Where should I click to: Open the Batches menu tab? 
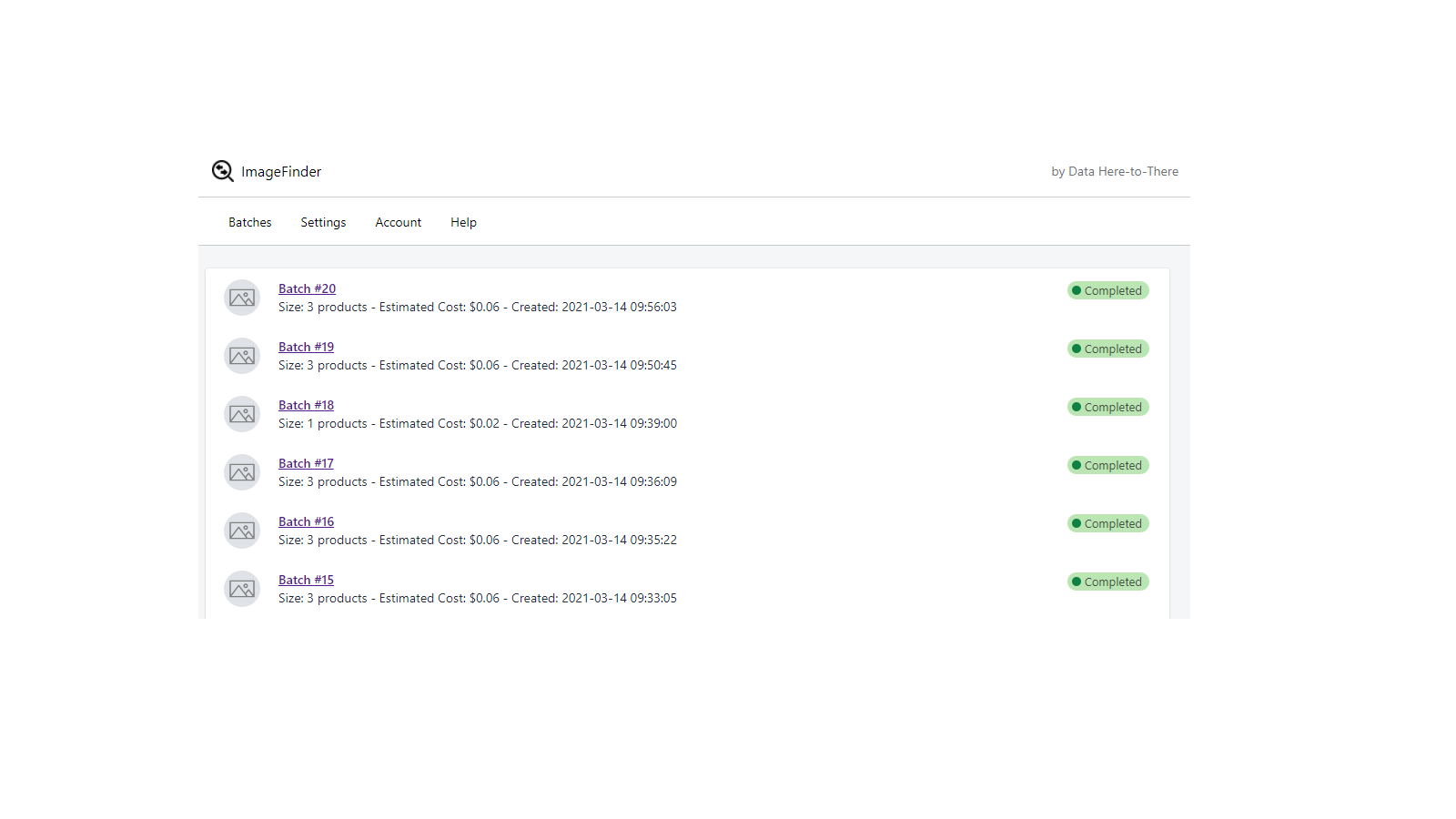pyautogui.click(x=249, y=222)
